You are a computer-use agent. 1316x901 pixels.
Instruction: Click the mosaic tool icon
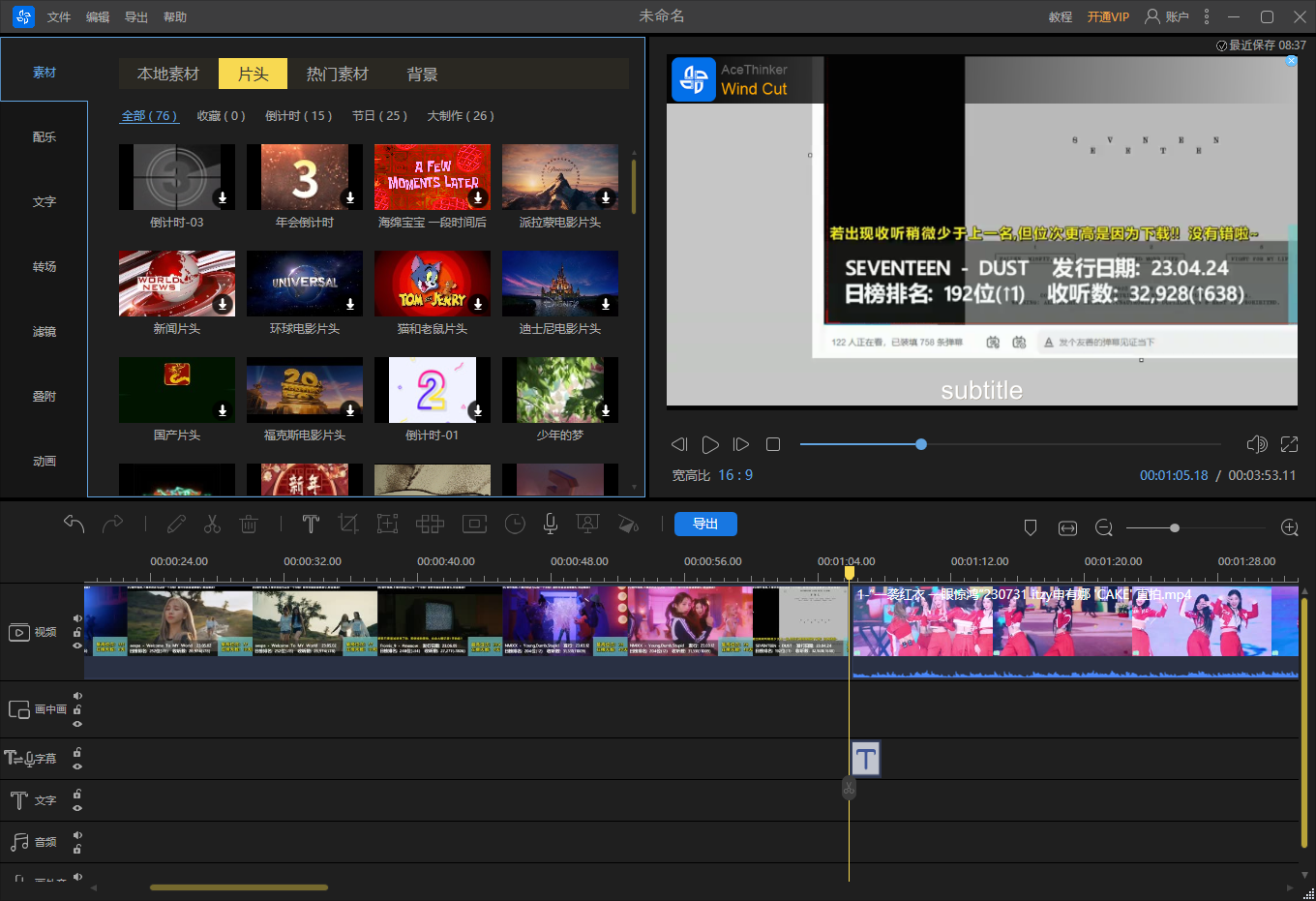coord(430,524)
